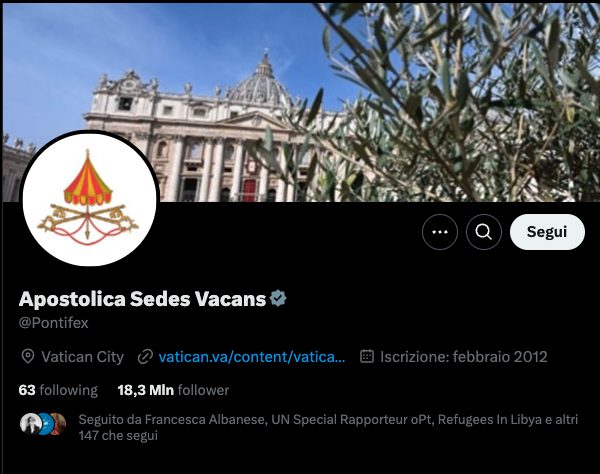Click the search magnifier icon button
The image size is (600, 474).
[x=484, y=232]
